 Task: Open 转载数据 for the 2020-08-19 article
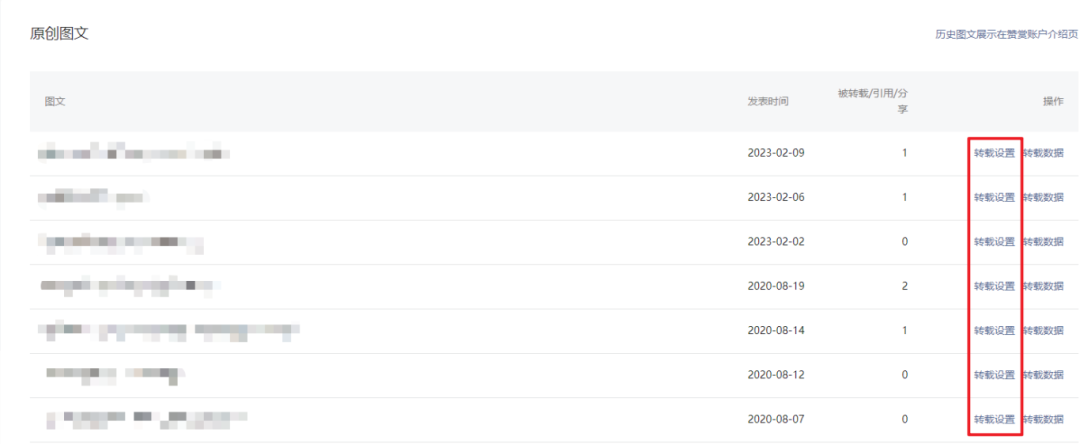1043,286
